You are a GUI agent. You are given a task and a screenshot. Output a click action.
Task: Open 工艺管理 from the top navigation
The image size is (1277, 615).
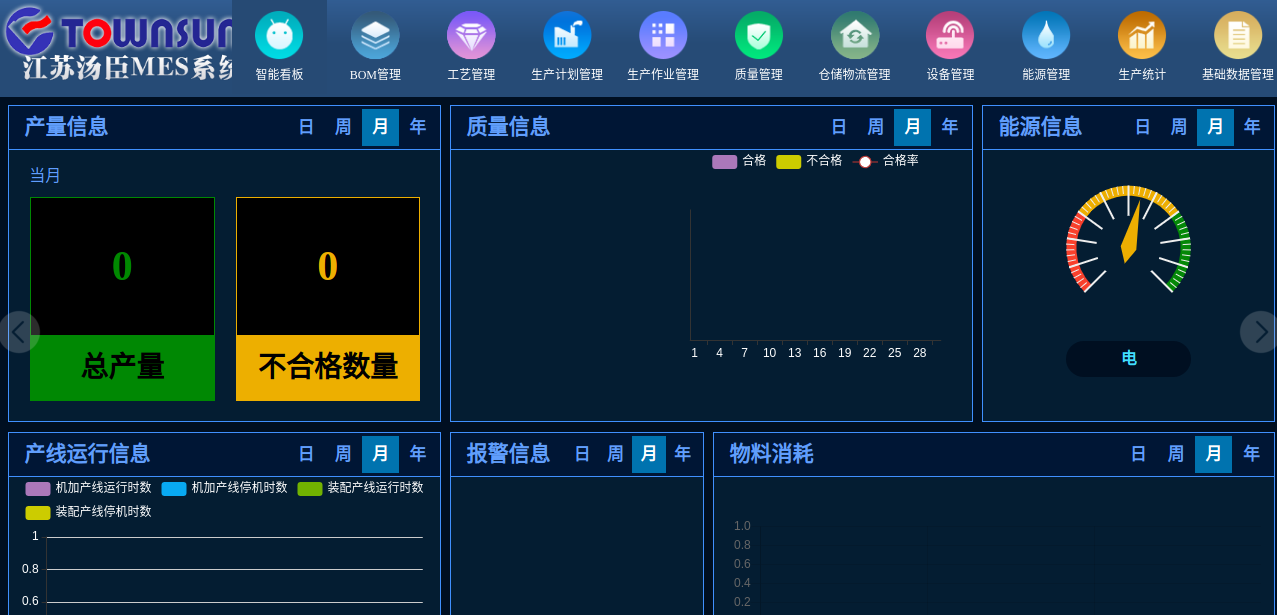(x=471, y=45)
